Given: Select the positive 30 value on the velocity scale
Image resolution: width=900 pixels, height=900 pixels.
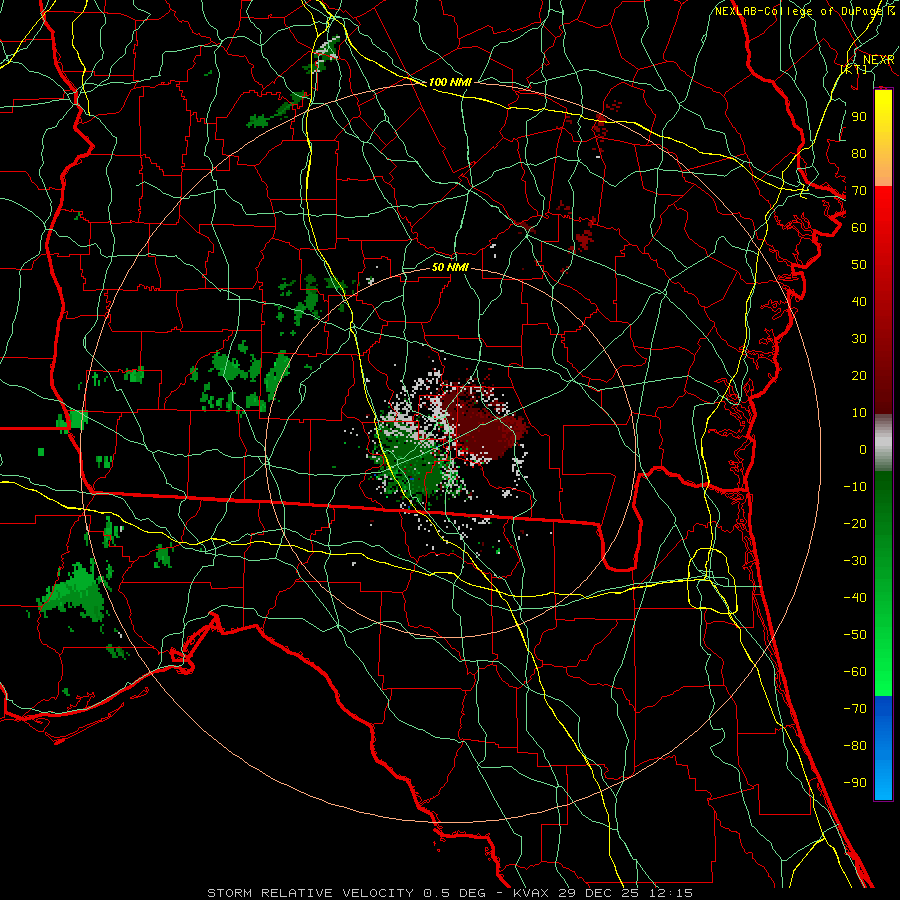Looking at the screenshot, I should 859,339.
